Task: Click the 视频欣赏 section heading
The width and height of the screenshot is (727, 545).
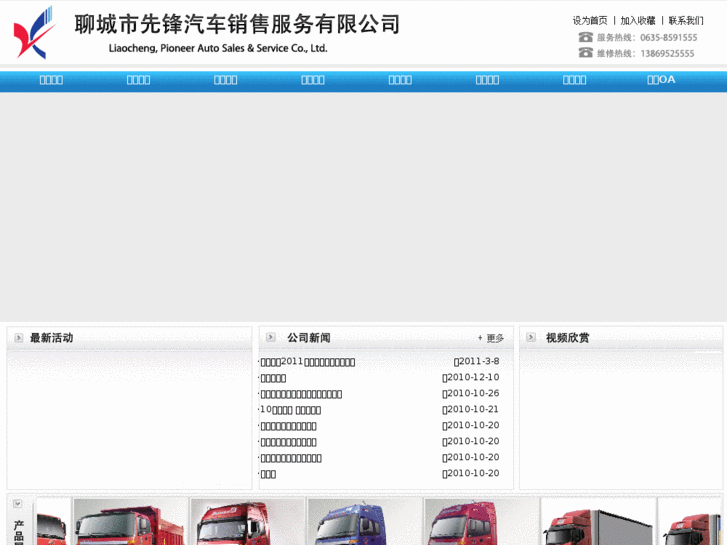Action: pos(568,338)
